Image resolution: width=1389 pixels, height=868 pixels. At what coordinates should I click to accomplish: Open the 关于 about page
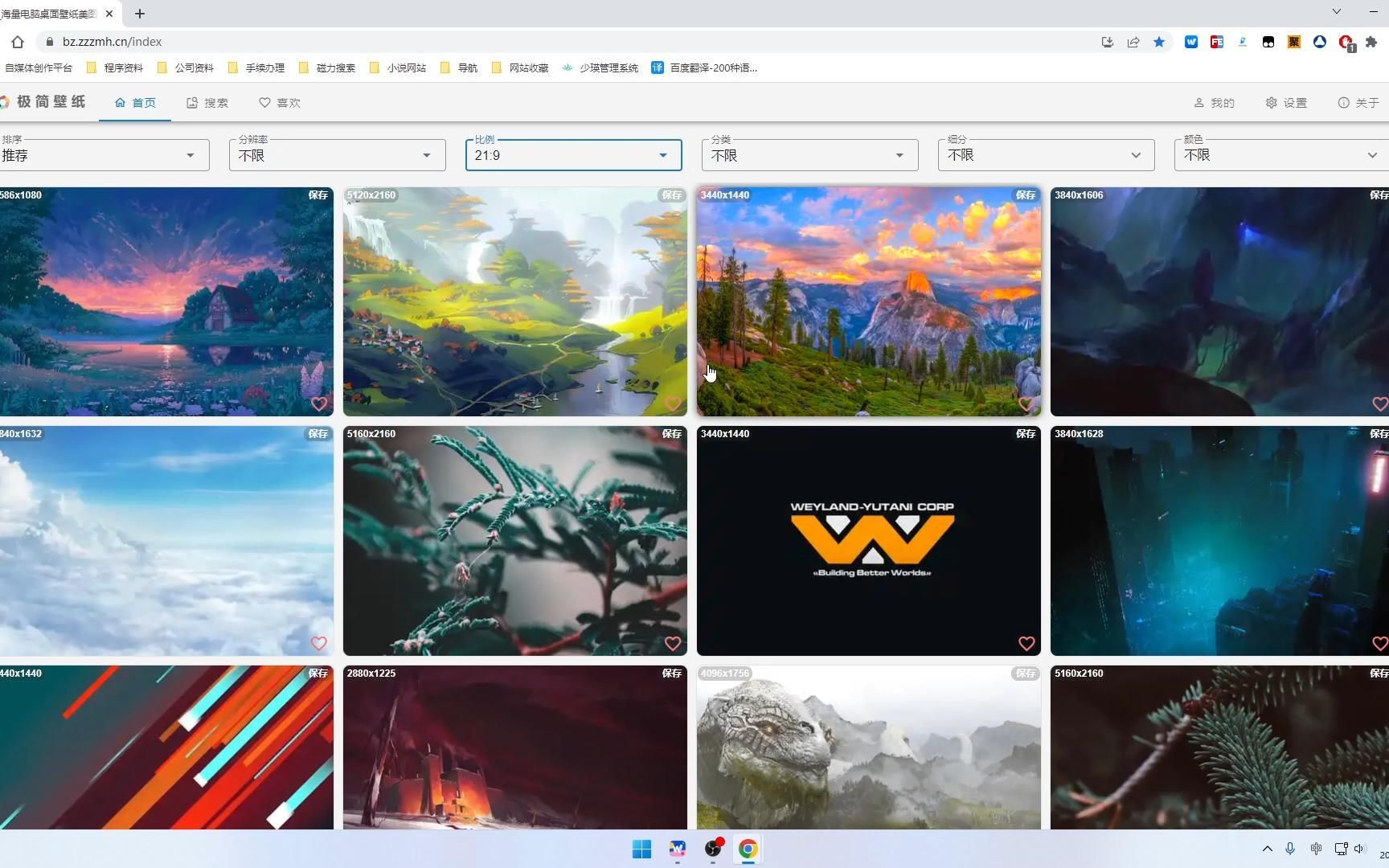[1358, 103]
